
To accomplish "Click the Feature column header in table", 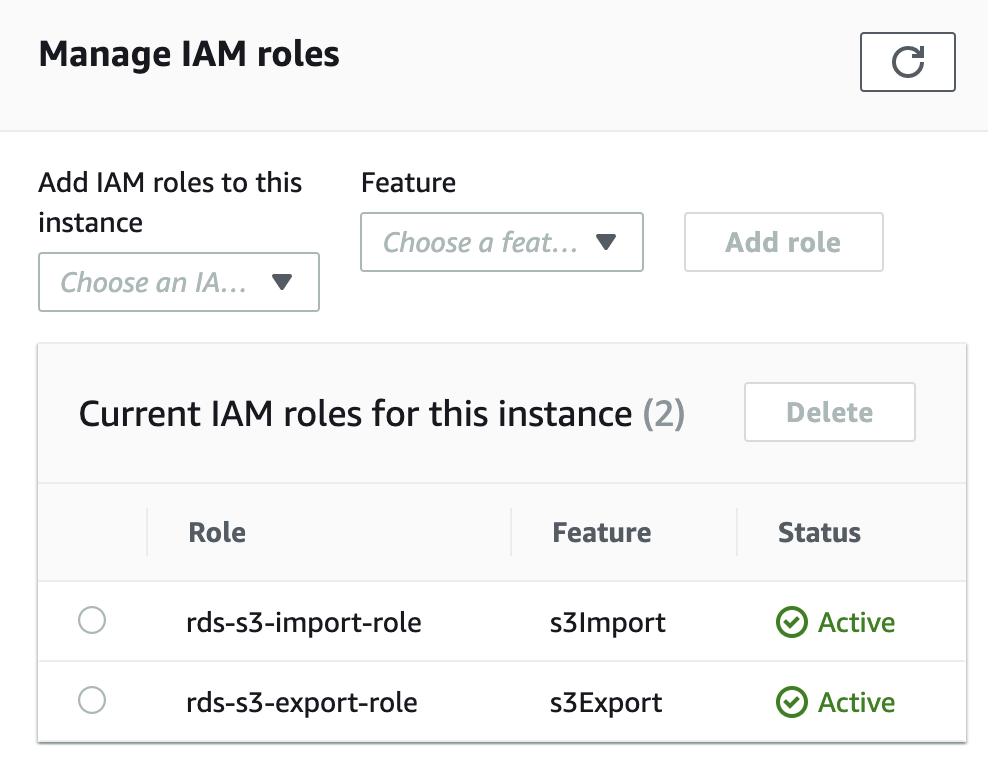I will (x=601, y=533).
